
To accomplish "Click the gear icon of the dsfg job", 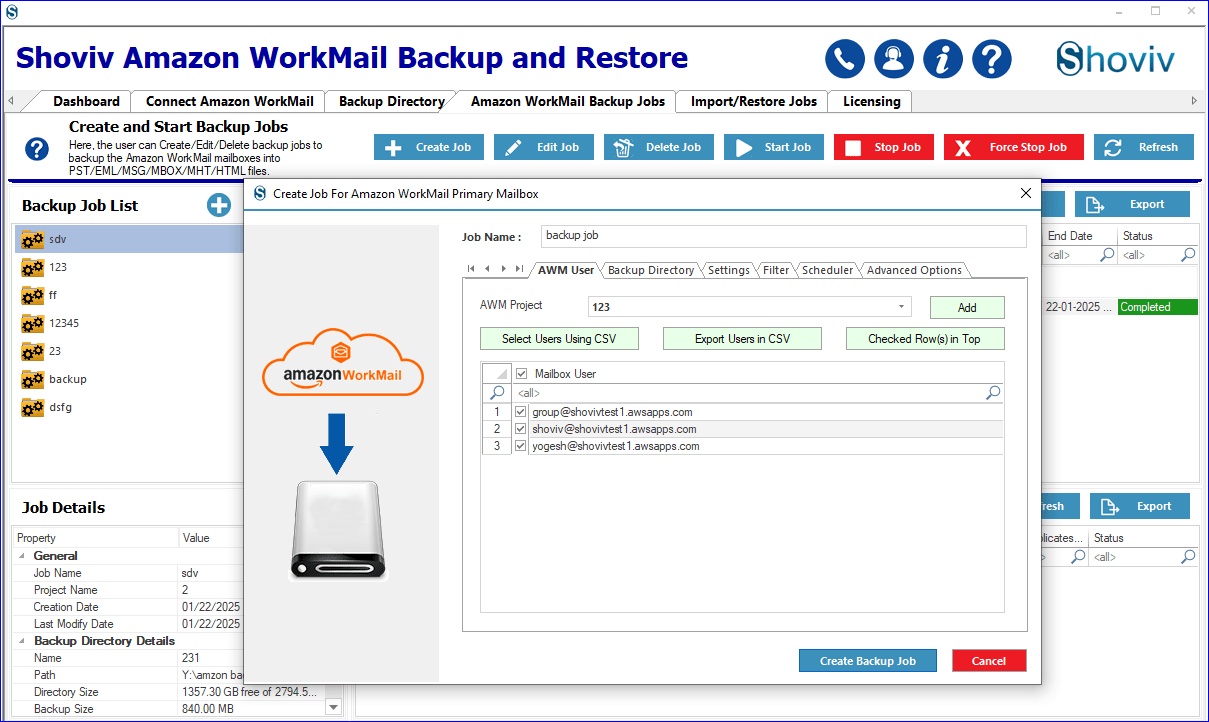I will click(33, 408).
